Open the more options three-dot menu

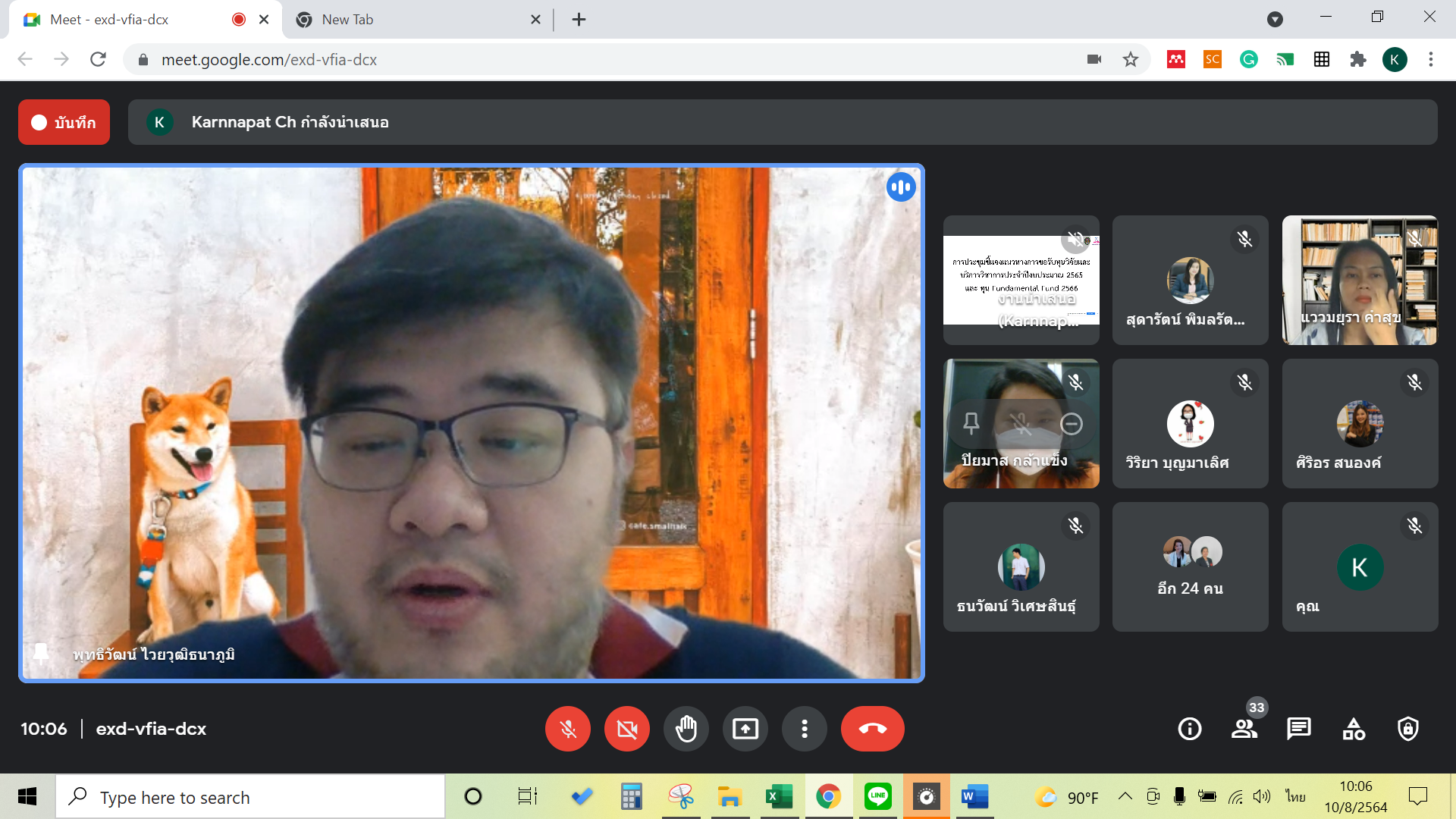pyautogui.click(x=804, y=729)
